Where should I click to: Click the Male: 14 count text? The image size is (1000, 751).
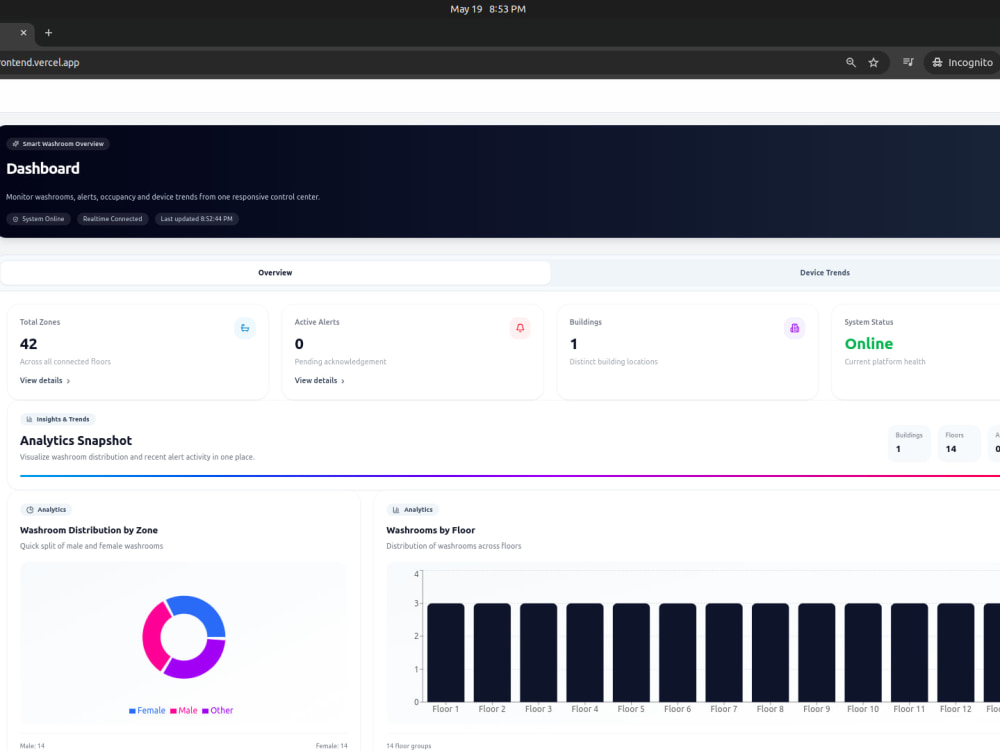click(32, 745)
